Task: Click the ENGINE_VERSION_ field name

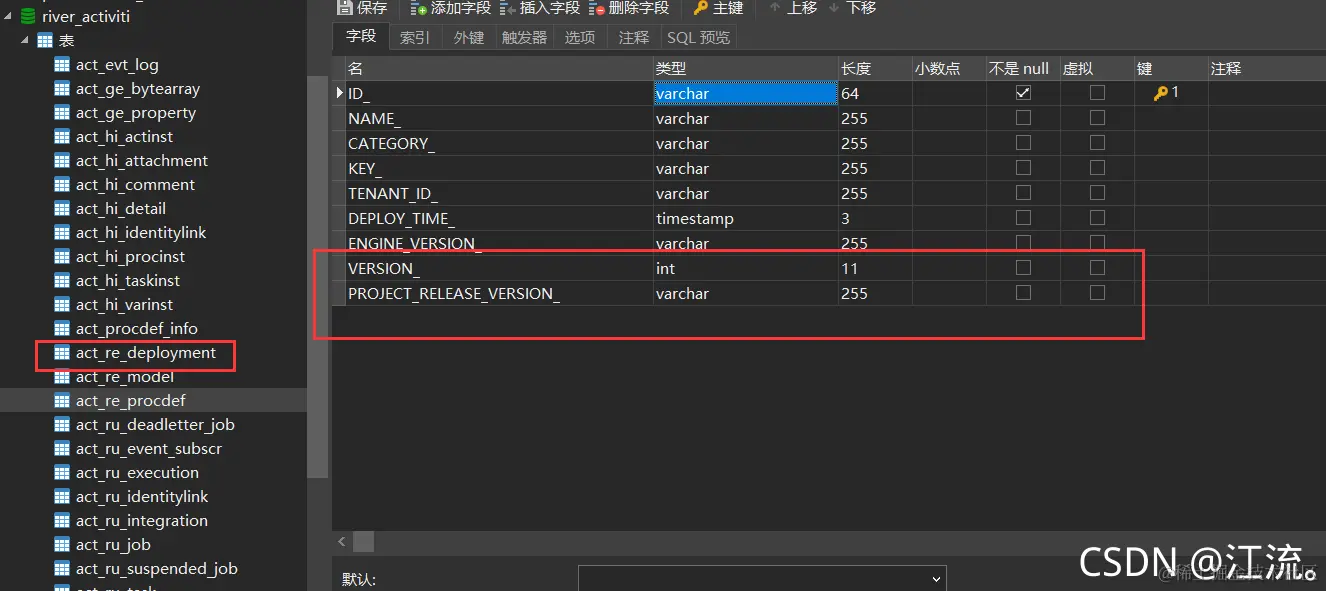Action: (x=414, y=243)
